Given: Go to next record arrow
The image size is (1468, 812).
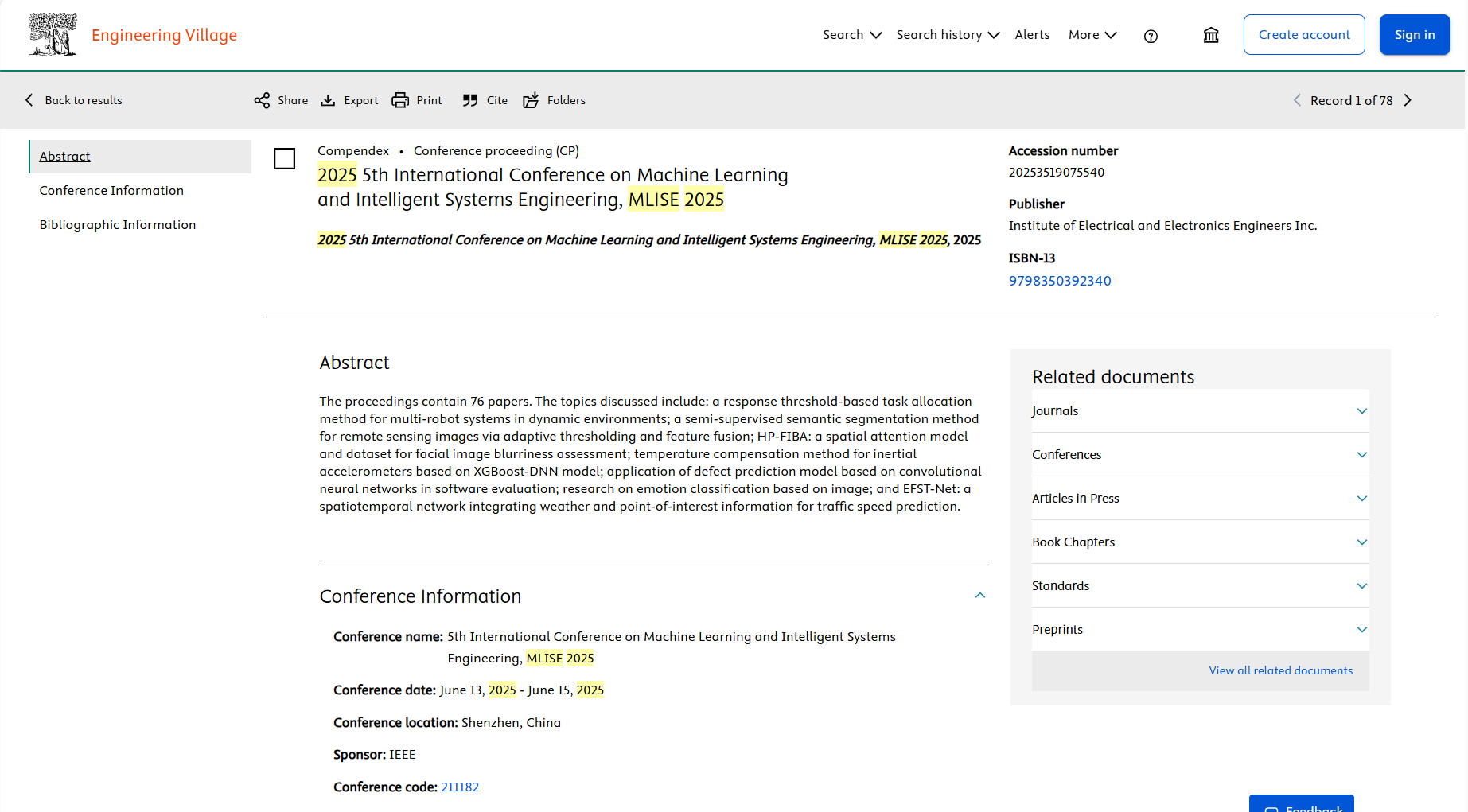Looking at the screenshot, I should point(1408,100).
